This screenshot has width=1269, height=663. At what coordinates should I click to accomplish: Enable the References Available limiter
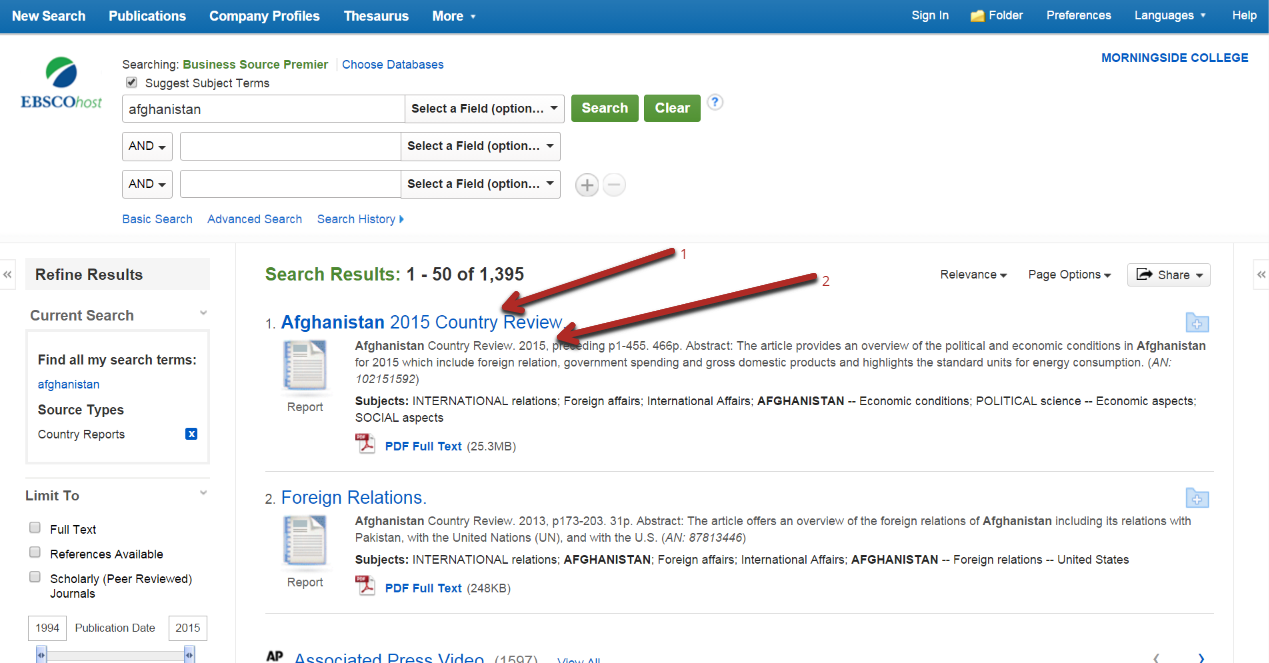[x=35, y=552]
